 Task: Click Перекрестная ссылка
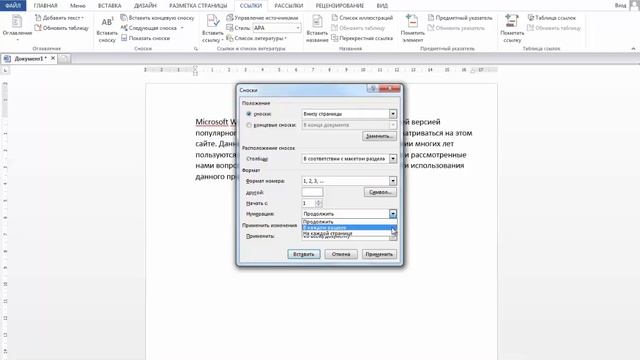(x=362, y=38)
